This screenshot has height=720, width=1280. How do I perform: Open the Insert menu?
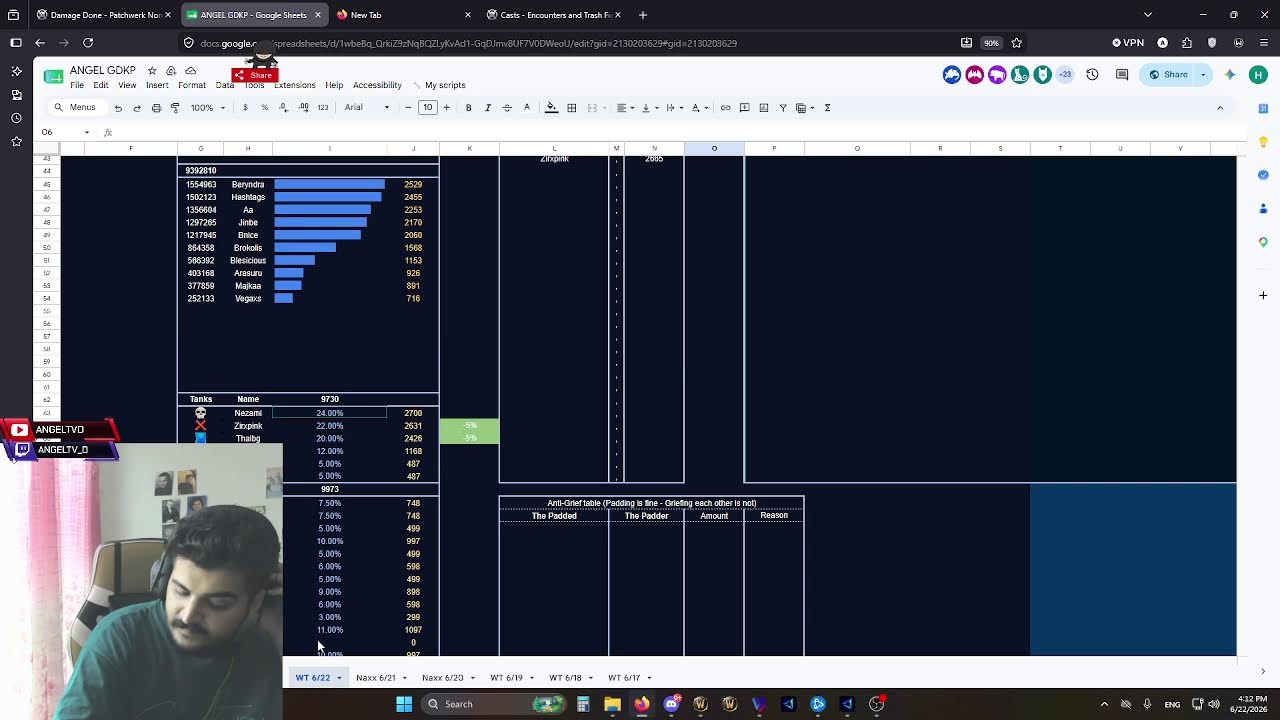click(157, 85)
